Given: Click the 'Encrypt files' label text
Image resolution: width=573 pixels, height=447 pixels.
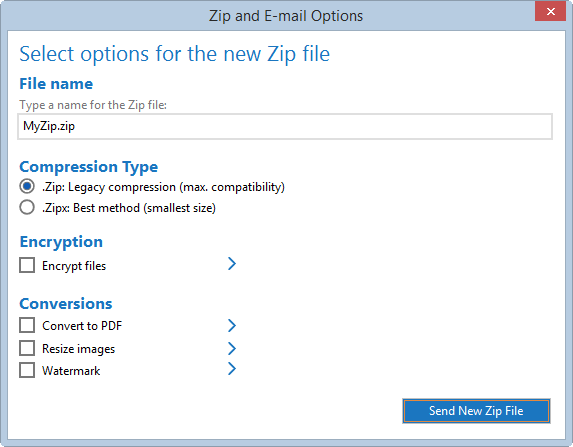Looking at the screenshot, I should [x=74, y=266].
